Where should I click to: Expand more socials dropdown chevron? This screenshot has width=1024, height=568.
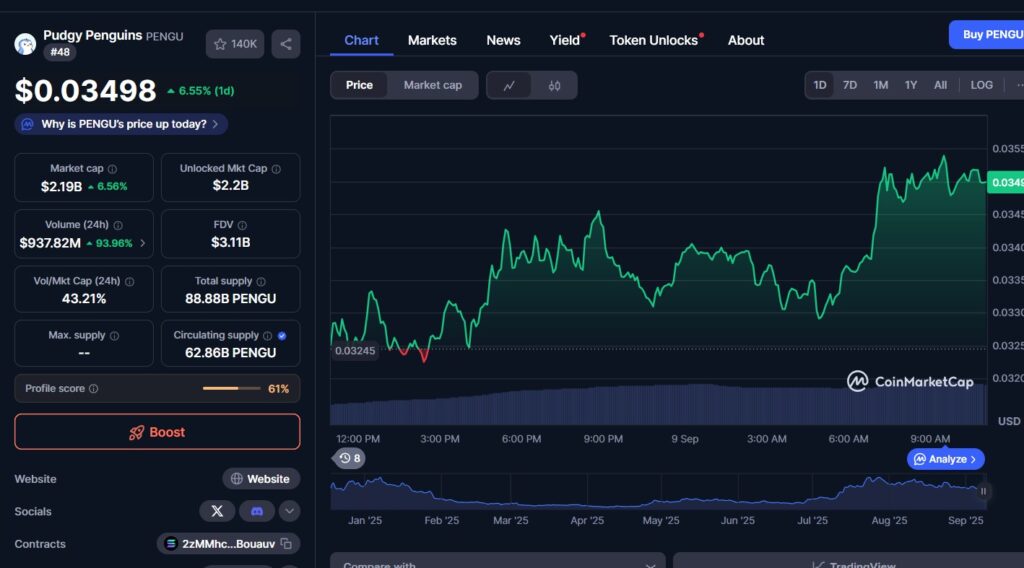(289, 511)
